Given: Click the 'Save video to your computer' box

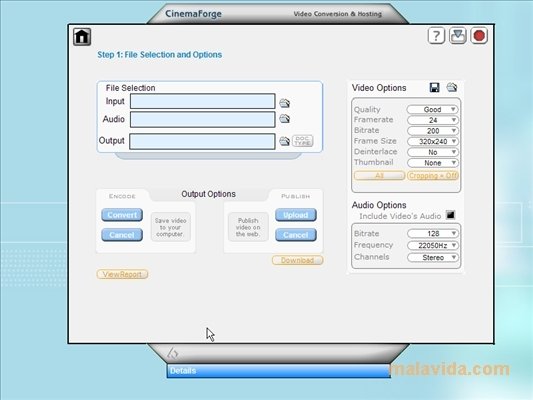Looking at the screenshot, I should tap(170, 227).
